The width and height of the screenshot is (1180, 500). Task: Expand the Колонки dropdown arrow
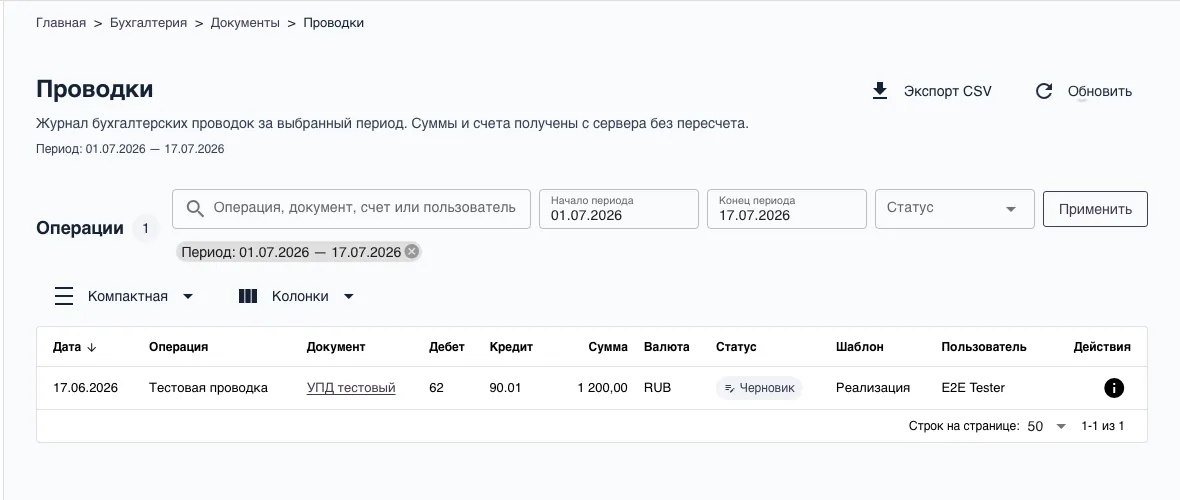click(x=348, y=296)
